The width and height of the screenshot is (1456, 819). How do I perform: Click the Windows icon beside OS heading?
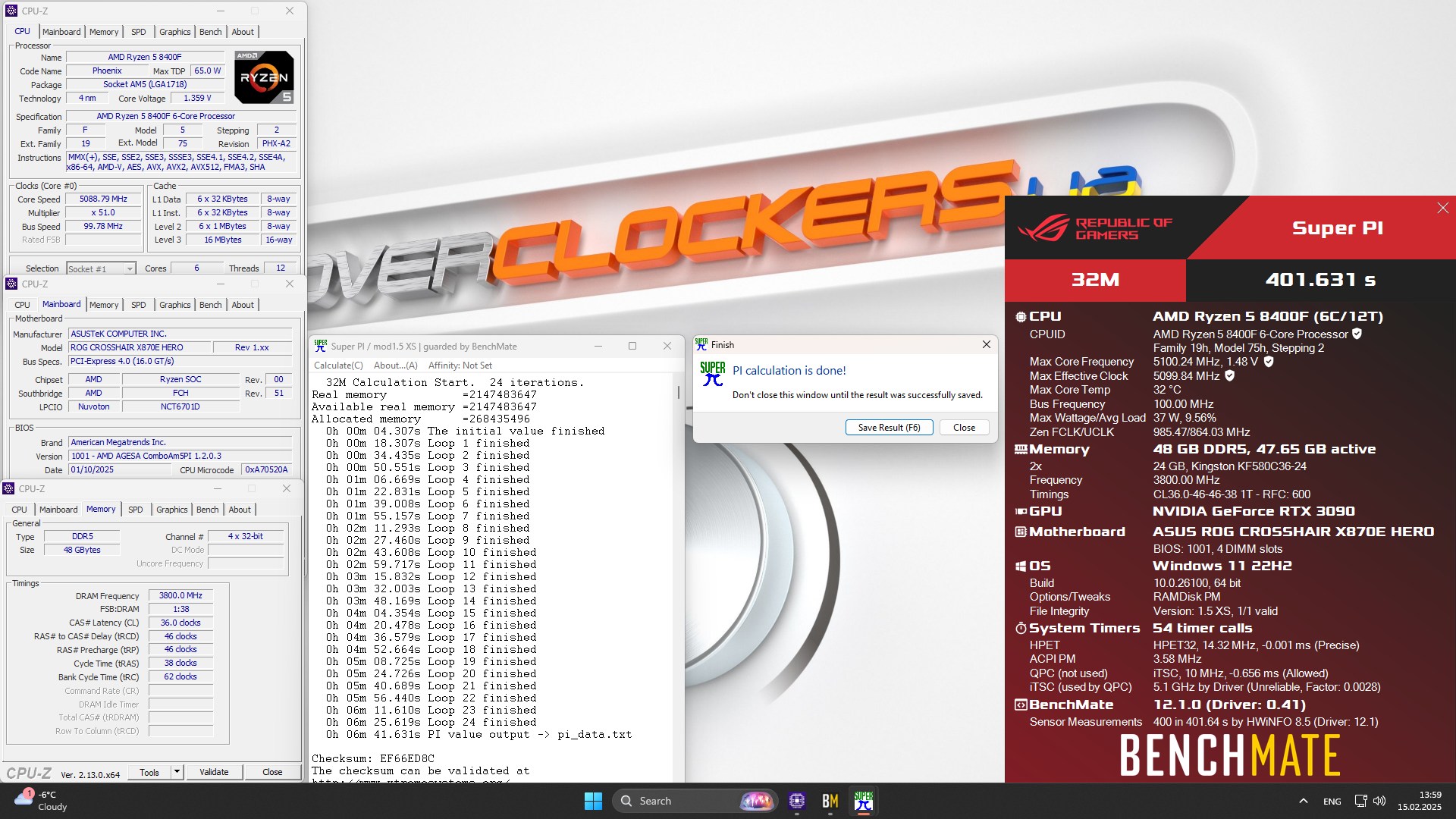click(1021, 566)
